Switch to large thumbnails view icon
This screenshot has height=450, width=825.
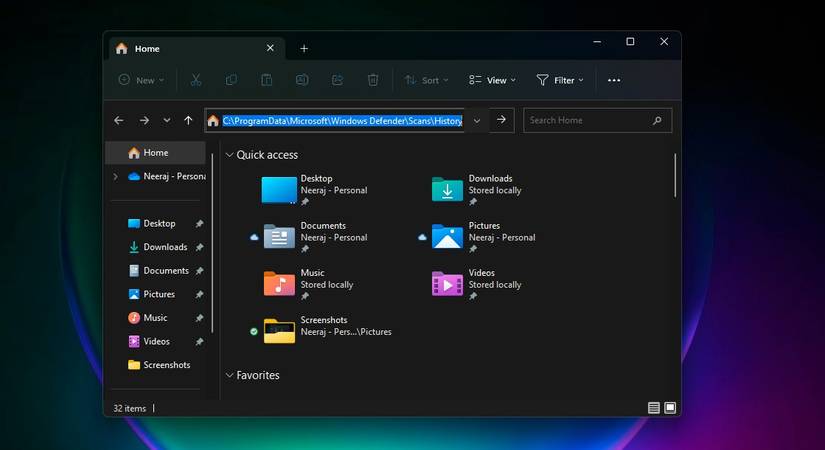click(670, 408)
